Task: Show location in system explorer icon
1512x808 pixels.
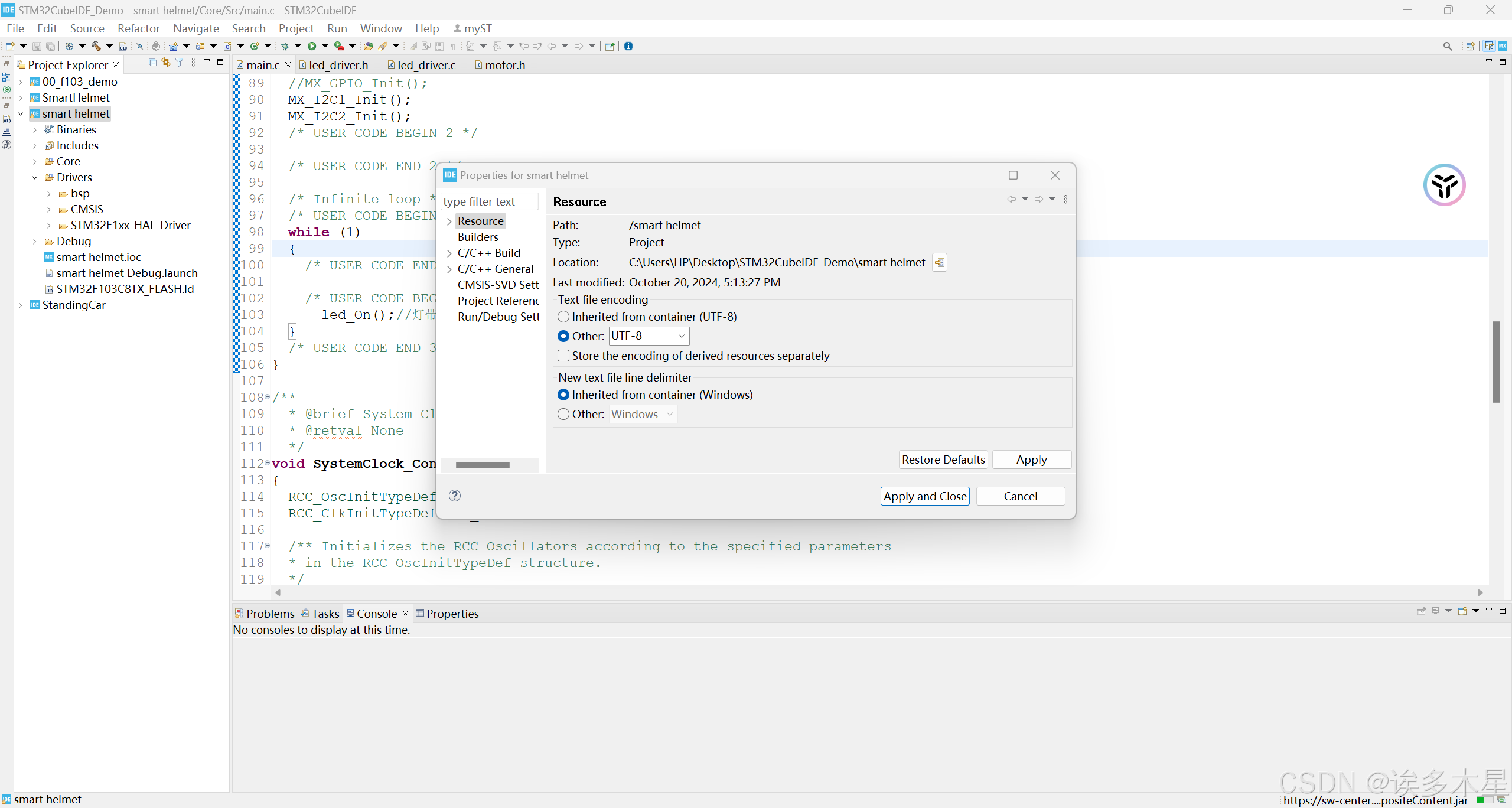Action: (x=939, y=263)
